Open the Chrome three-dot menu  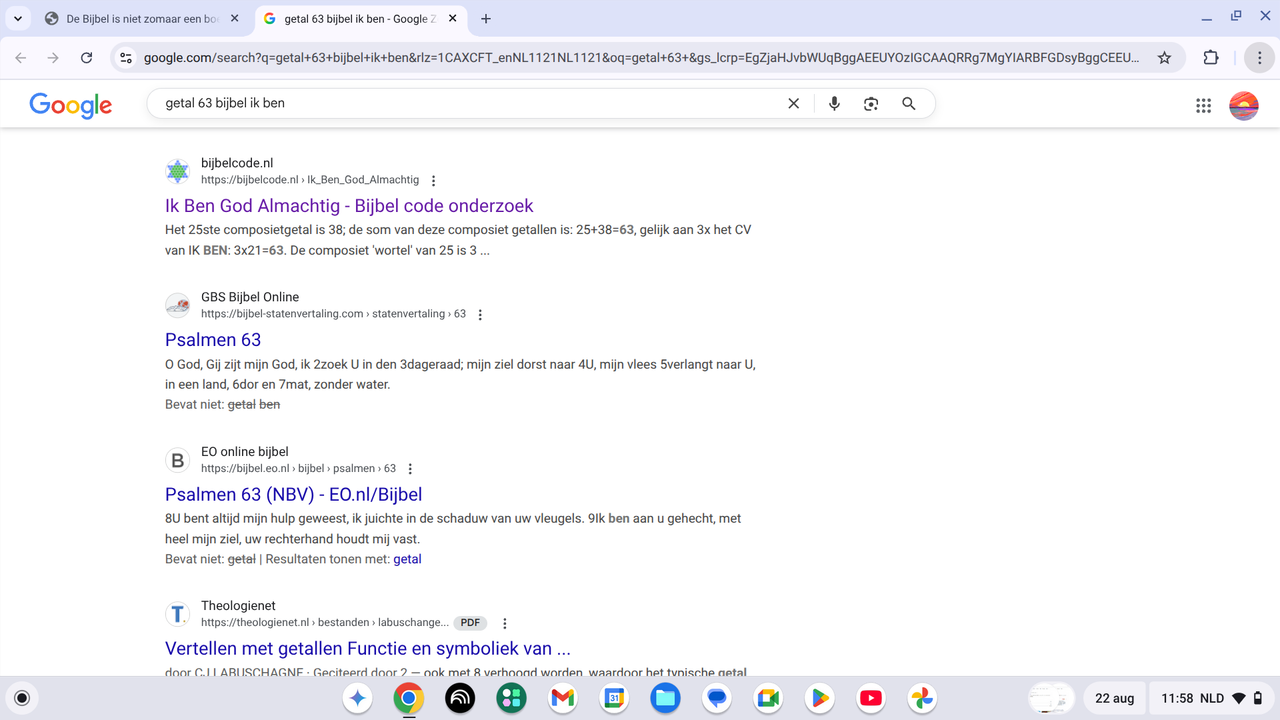click(x=1259, y=58)
